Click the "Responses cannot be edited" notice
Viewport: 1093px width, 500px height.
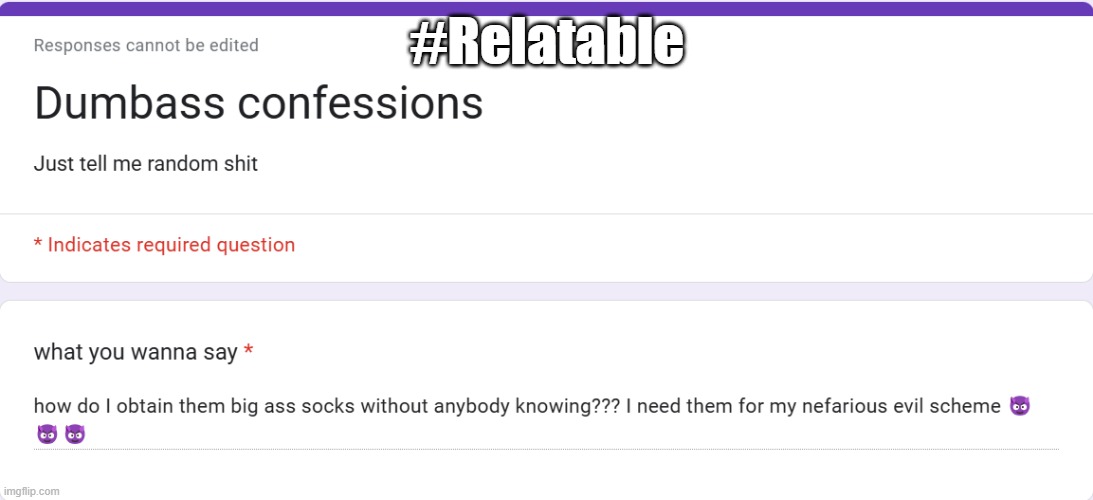146,45
